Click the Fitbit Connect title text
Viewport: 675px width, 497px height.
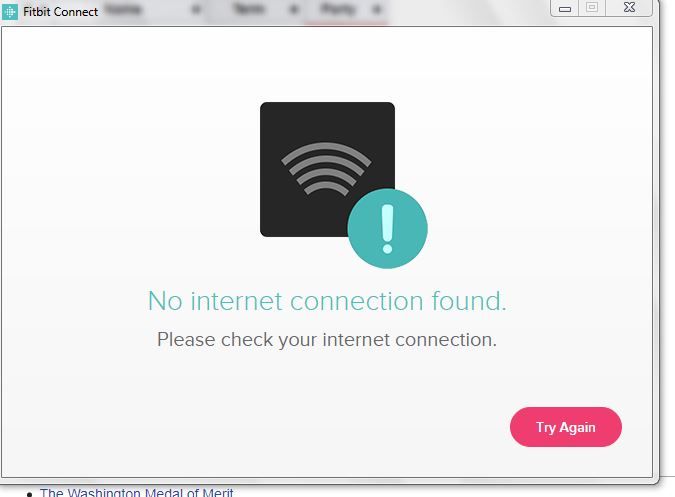point(61,12)
